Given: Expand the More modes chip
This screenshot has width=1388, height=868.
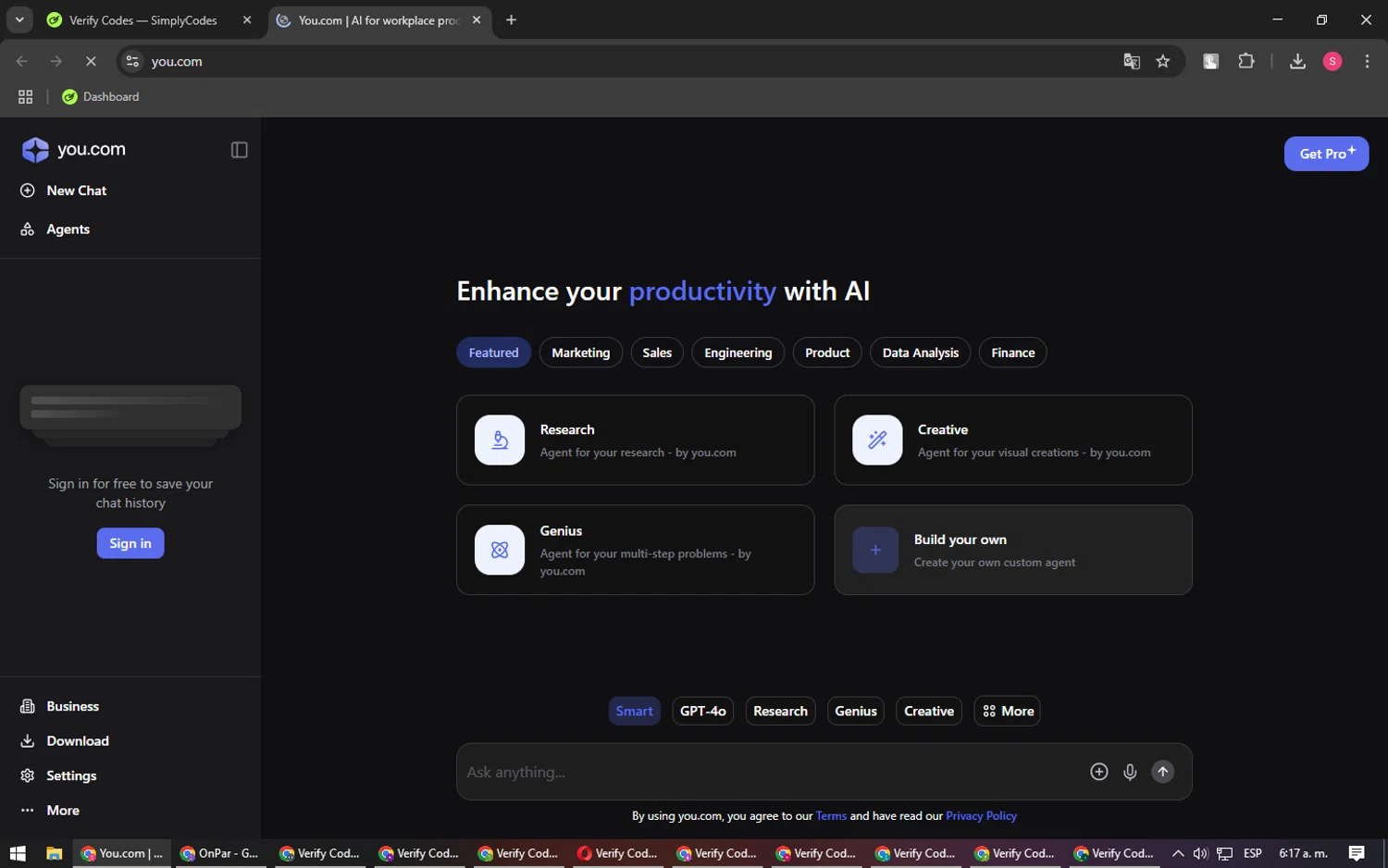Looking at the screenshot, I should 1007,711.
